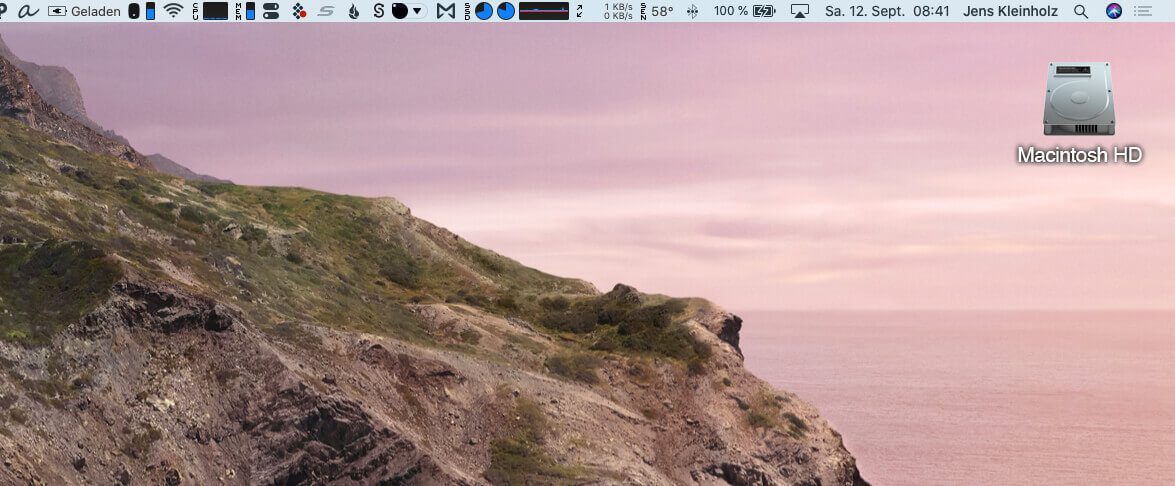Click the SEN 58° temperature sensor
1175x486 pixels.
[x=657, y=11]
